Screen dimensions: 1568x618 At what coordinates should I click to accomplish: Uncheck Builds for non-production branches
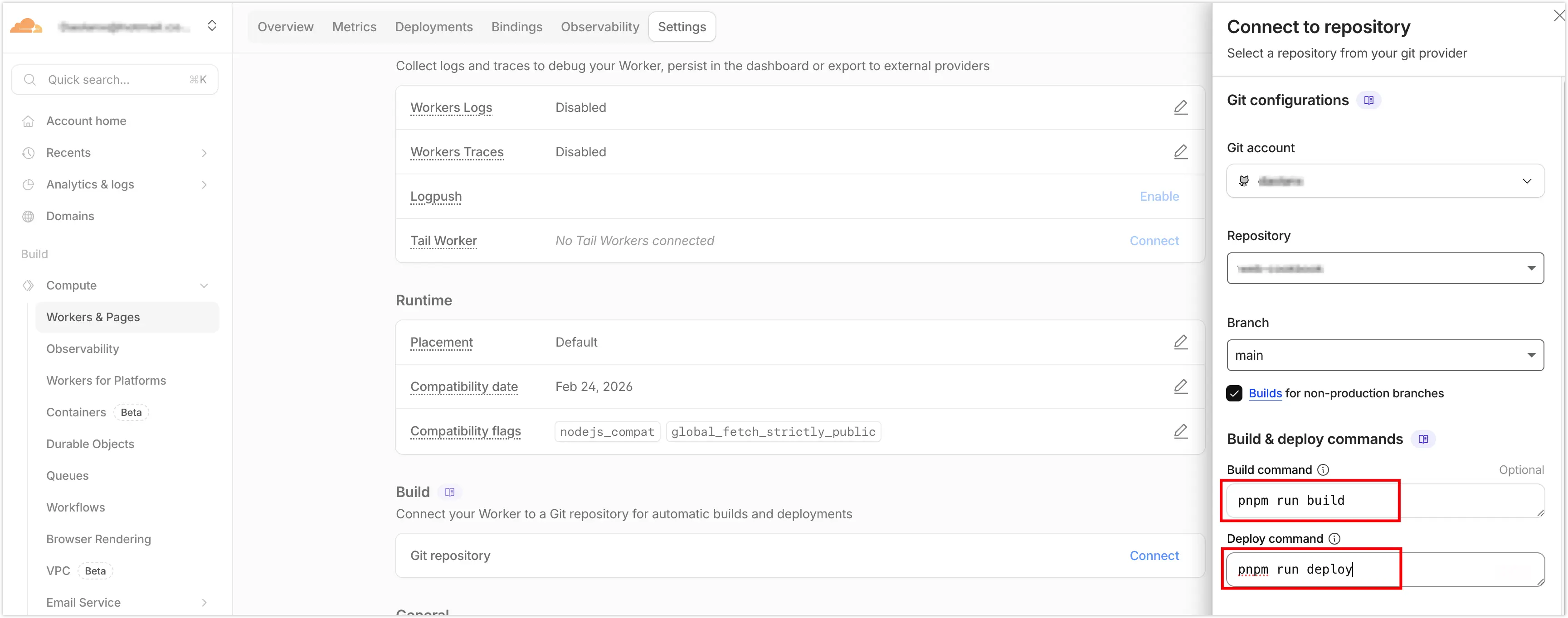1234,394
